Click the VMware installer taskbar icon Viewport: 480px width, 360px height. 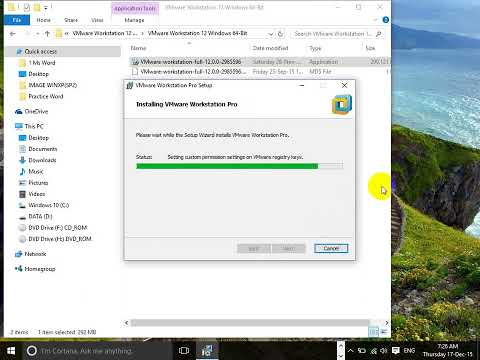(207, 351)
